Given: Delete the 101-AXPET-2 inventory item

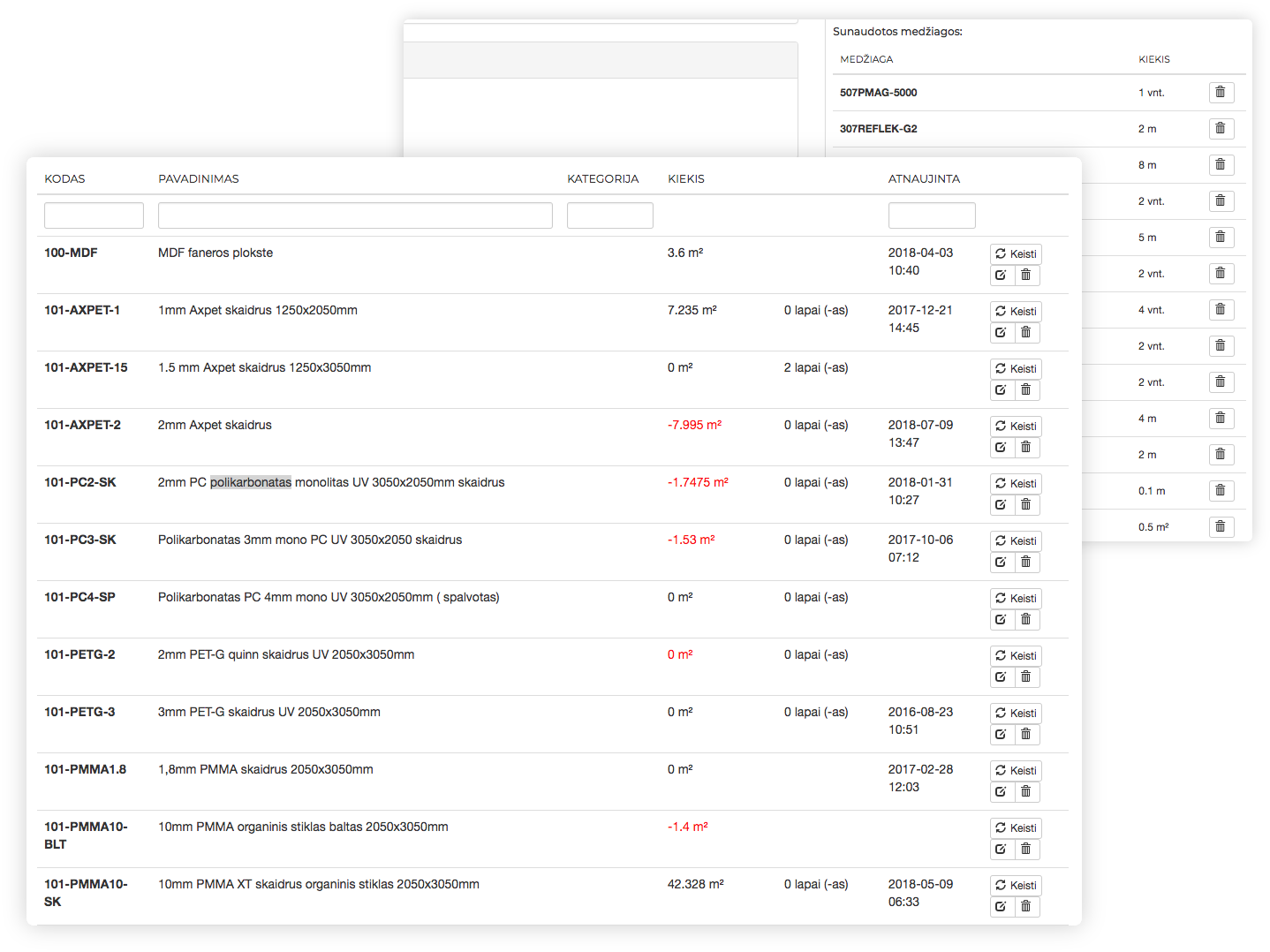Looking at the screenshot, I should (x=1026, y=448).
